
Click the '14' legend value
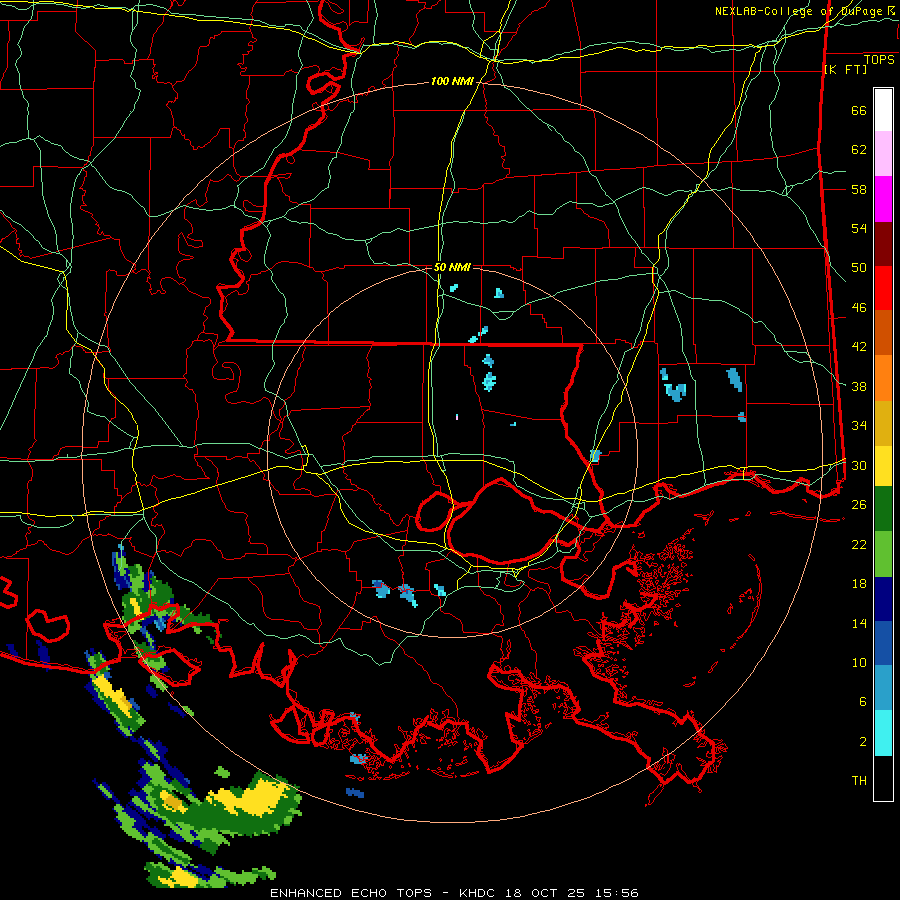point(859,623)
